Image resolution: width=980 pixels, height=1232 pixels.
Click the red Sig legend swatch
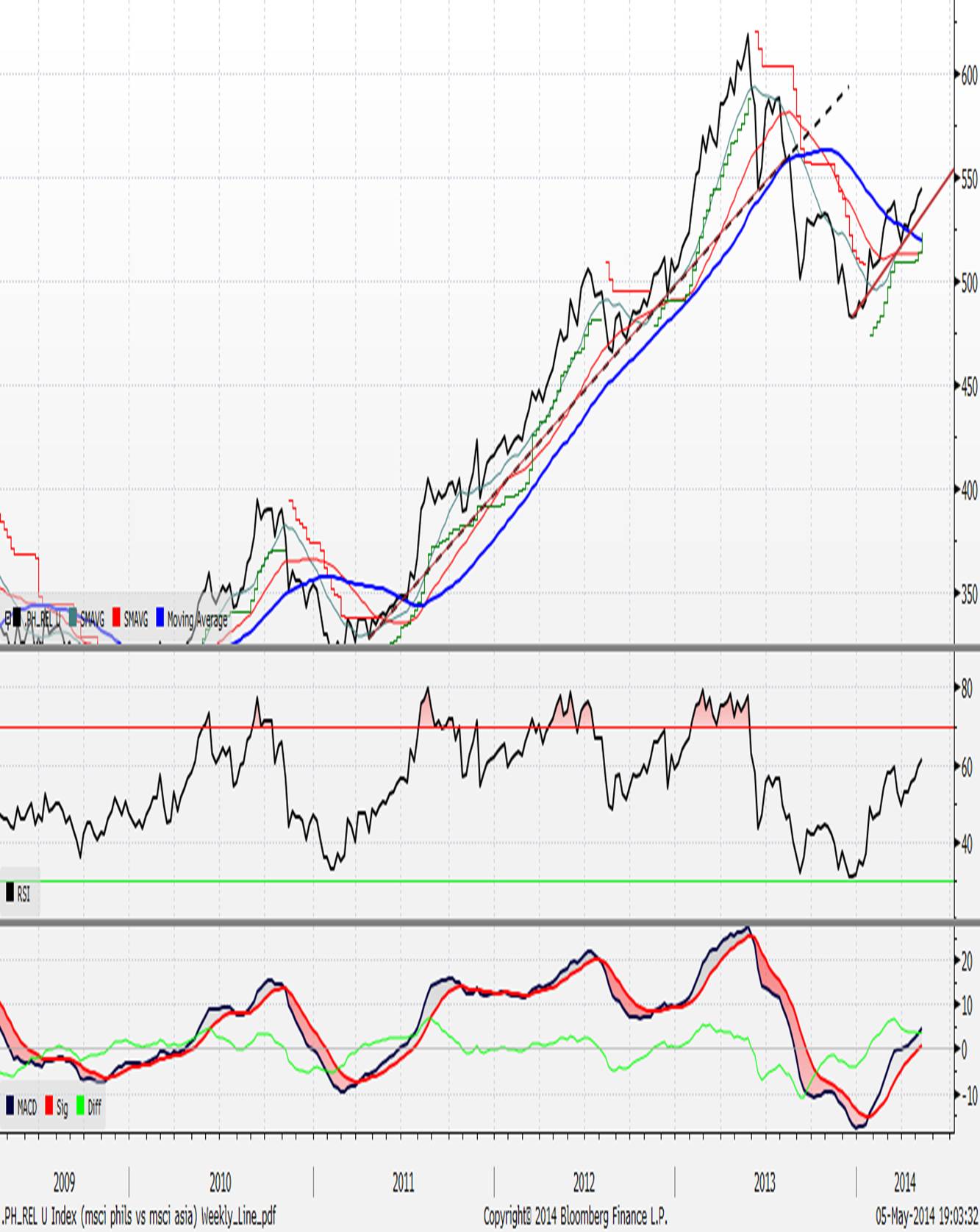[49, 1105]
